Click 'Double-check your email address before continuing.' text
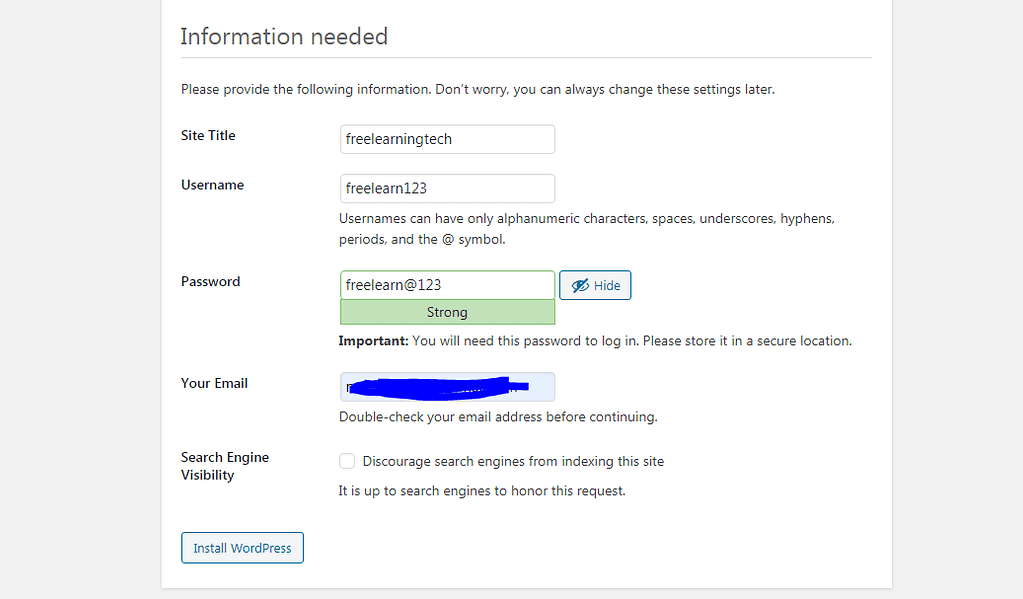 coord(498,417)
